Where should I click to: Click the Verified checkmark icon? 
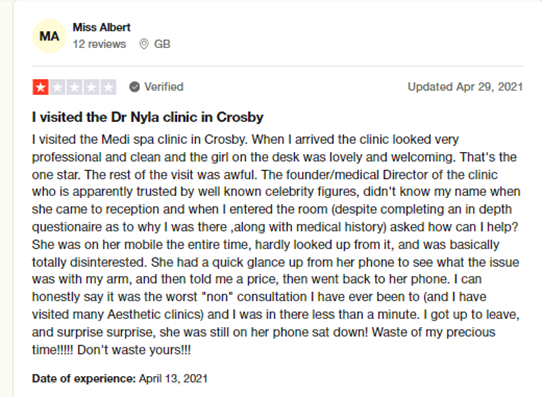coord(134,87)
